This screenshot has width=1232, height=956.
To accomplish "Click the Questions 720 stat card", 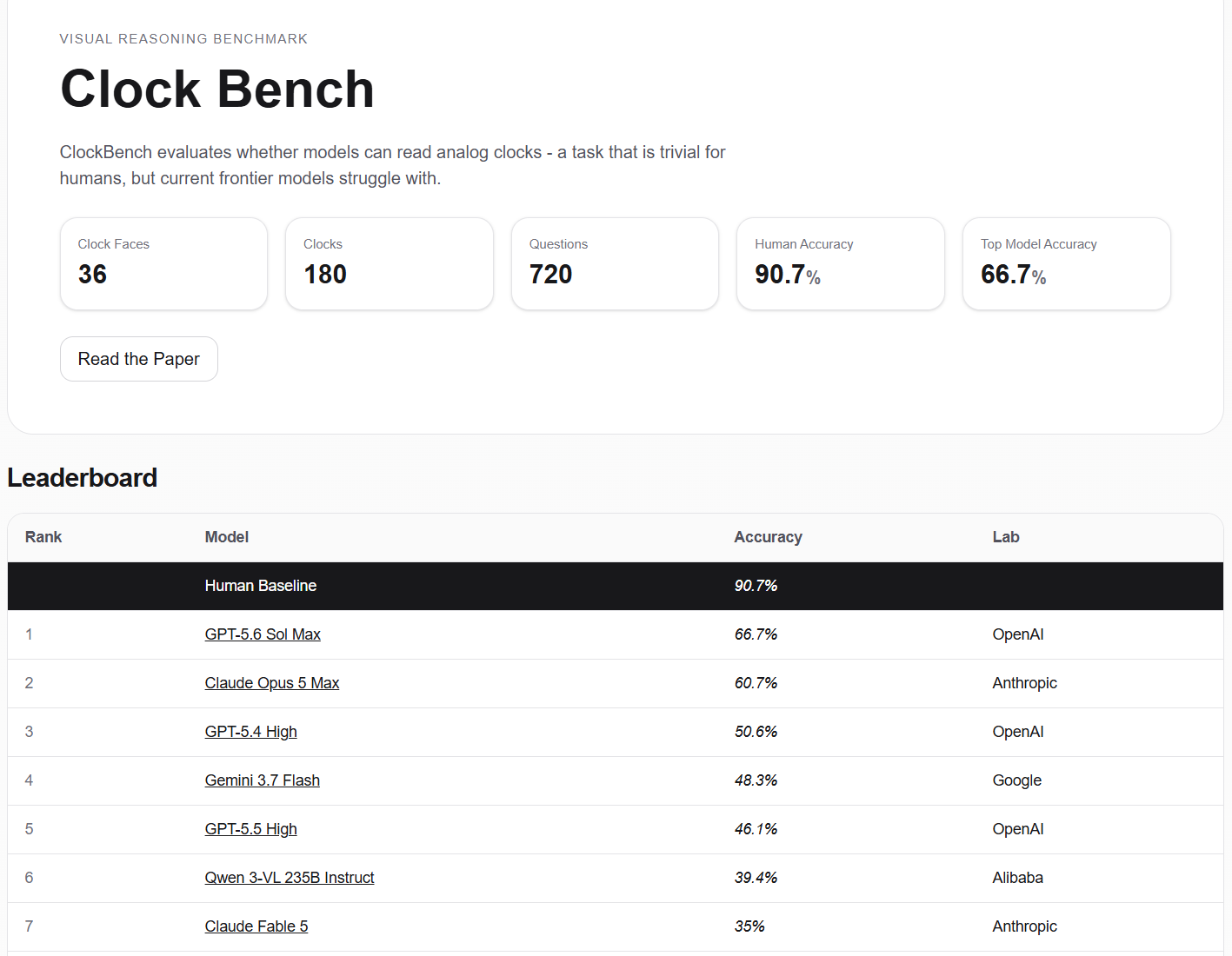I will point(615,263).
